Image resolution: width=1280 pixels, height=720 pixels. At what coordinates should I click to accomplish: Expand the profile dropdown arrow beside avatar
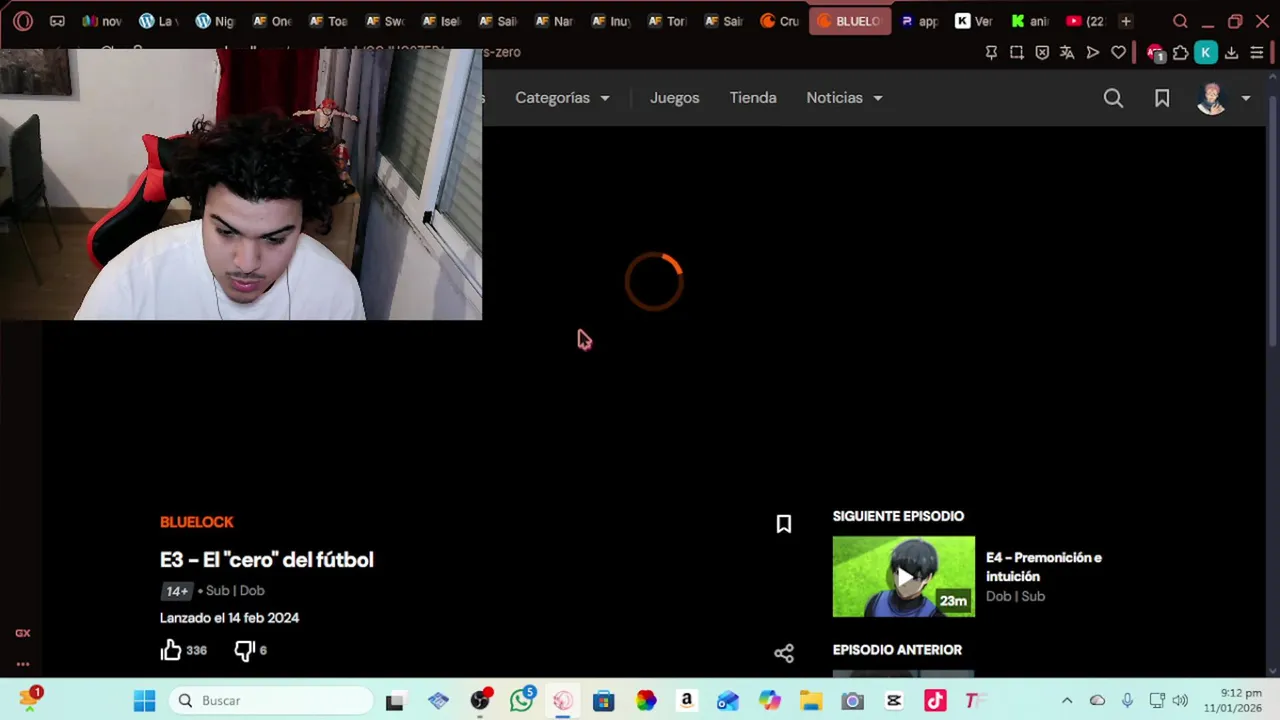[x=1246, y=98]
